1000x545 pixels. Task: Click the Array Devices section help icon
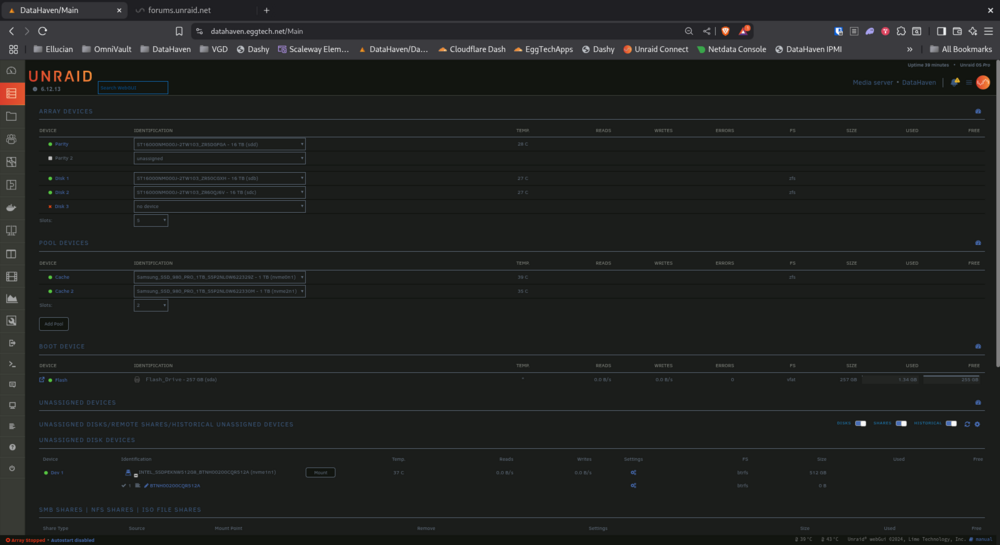click(x=978, y=112)
